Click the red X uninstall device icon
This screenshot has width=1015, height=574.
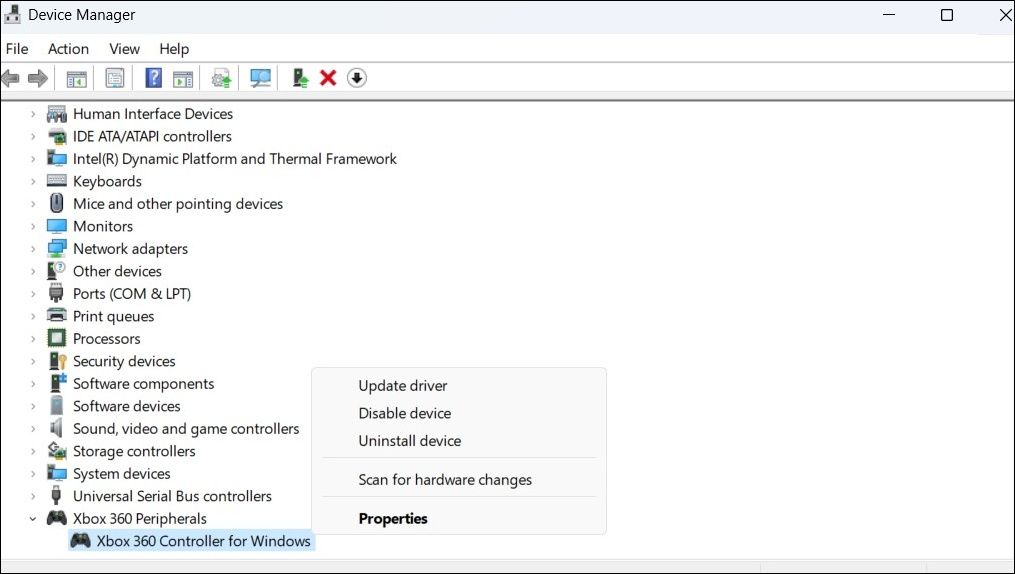[x=328, y=78]
